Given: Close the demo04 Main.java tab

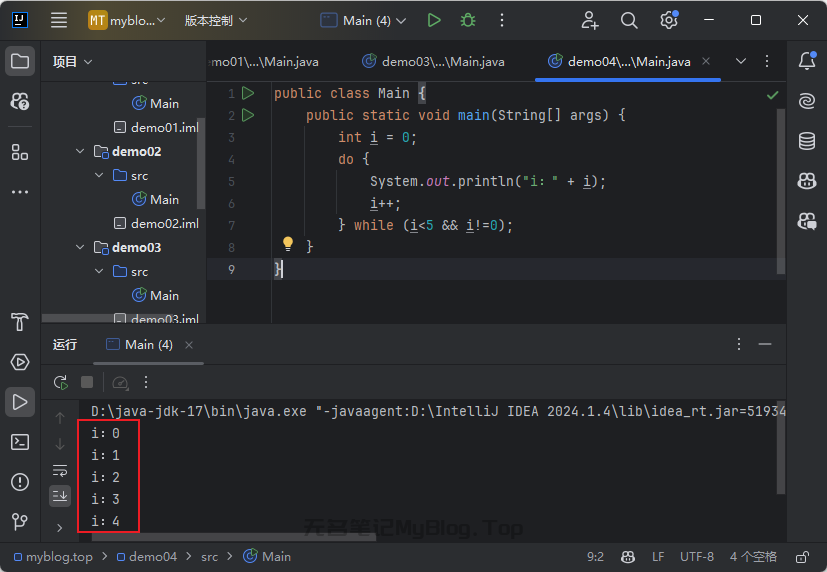Looking at the screenshot, I should pyautogui.click(x=706, y=61).
